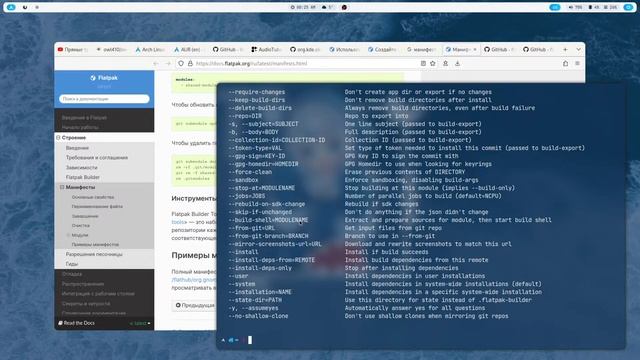The width and height of the screenshot is (640, 360).
Task: Expand the Read the Docs version selector
Action: point(140,323)
